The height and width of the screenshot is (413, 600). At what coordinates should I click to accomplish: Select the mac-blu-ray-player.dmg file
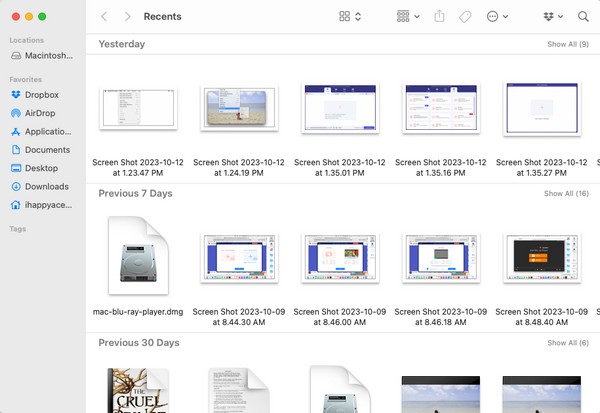[138, 255]
